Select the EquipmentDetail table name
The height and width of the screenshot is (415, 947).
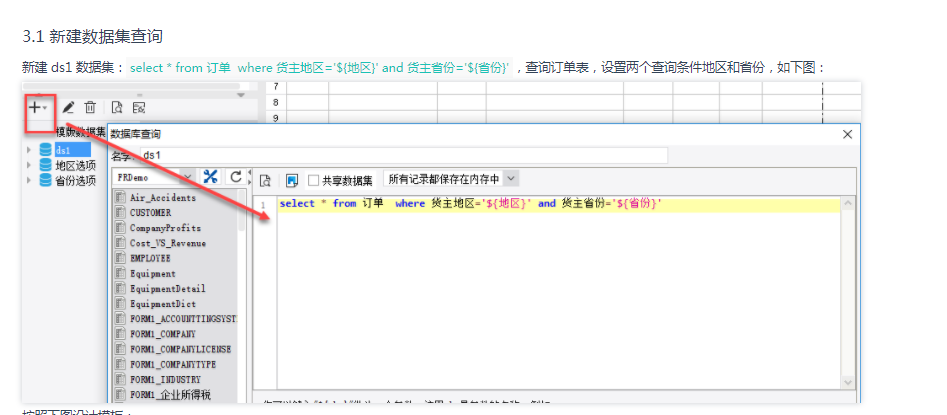[168, 289]
